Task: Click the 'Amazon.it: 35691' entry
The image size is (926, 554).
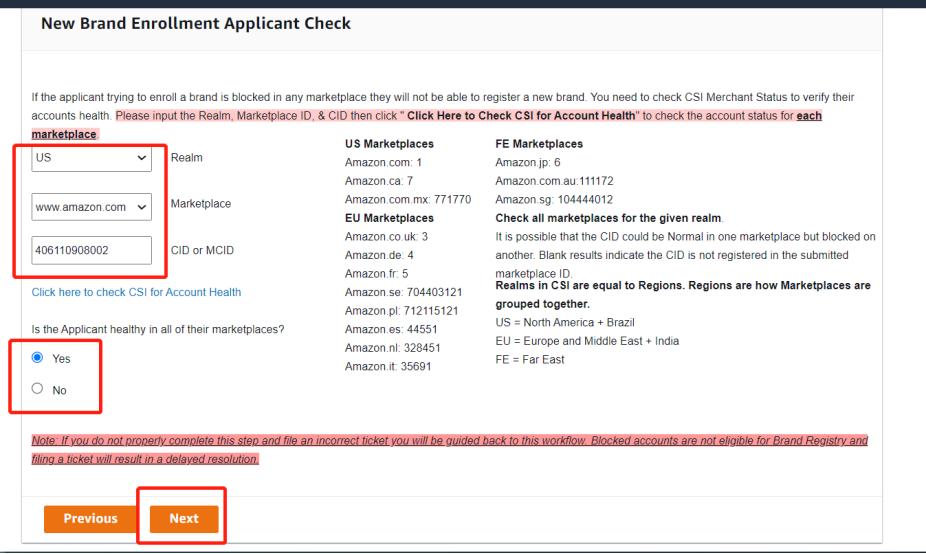Action: coord(388,367)
